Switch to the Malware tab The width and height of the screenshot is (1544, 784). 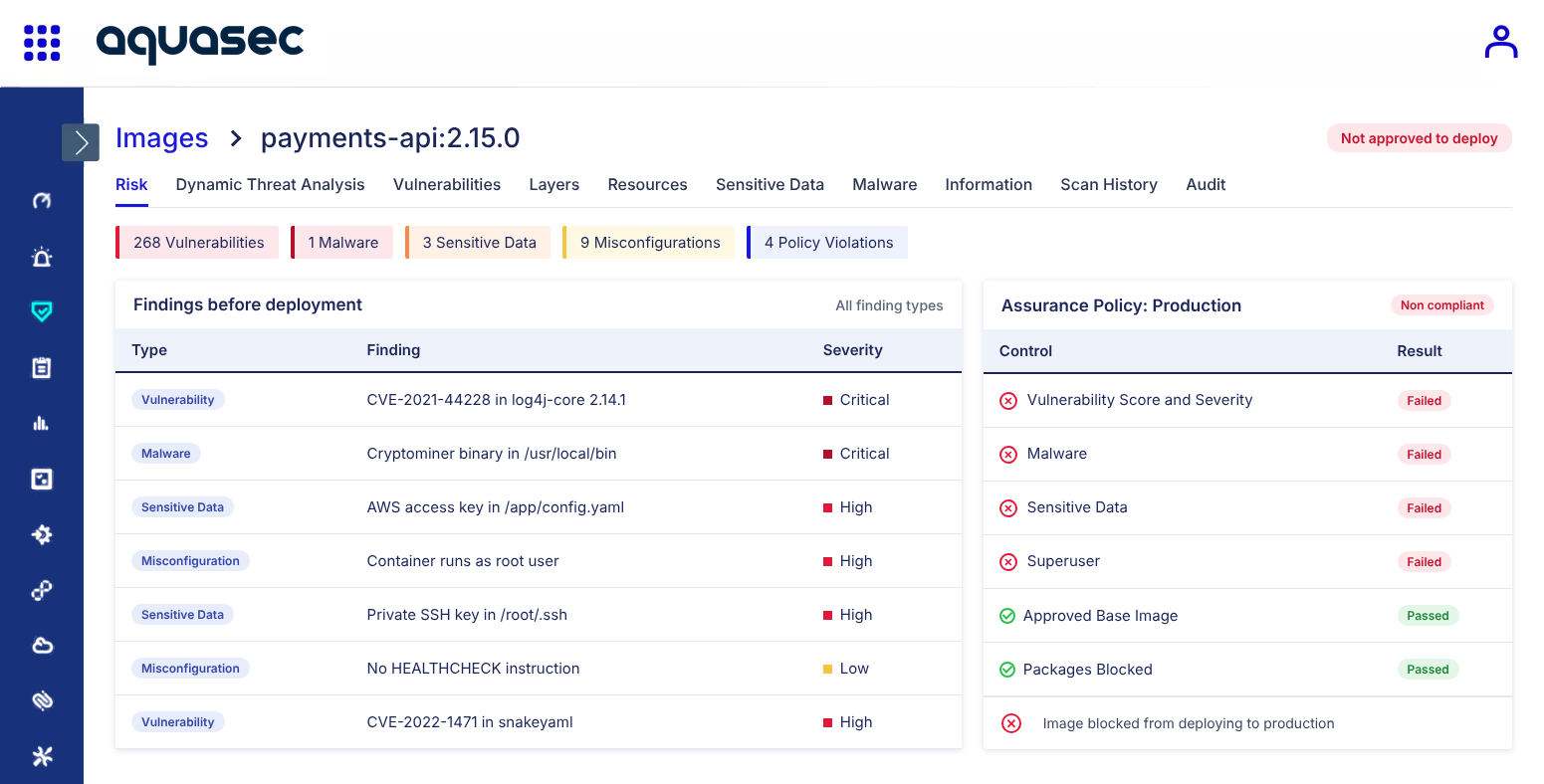885,185
